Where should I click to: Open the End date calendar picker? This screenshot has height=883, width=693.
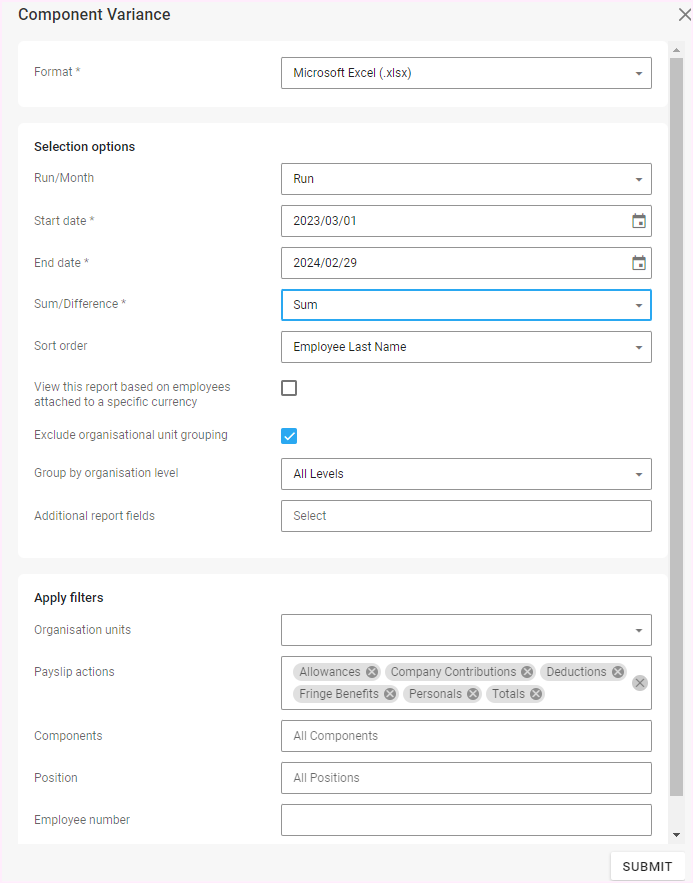pos(639,263)
